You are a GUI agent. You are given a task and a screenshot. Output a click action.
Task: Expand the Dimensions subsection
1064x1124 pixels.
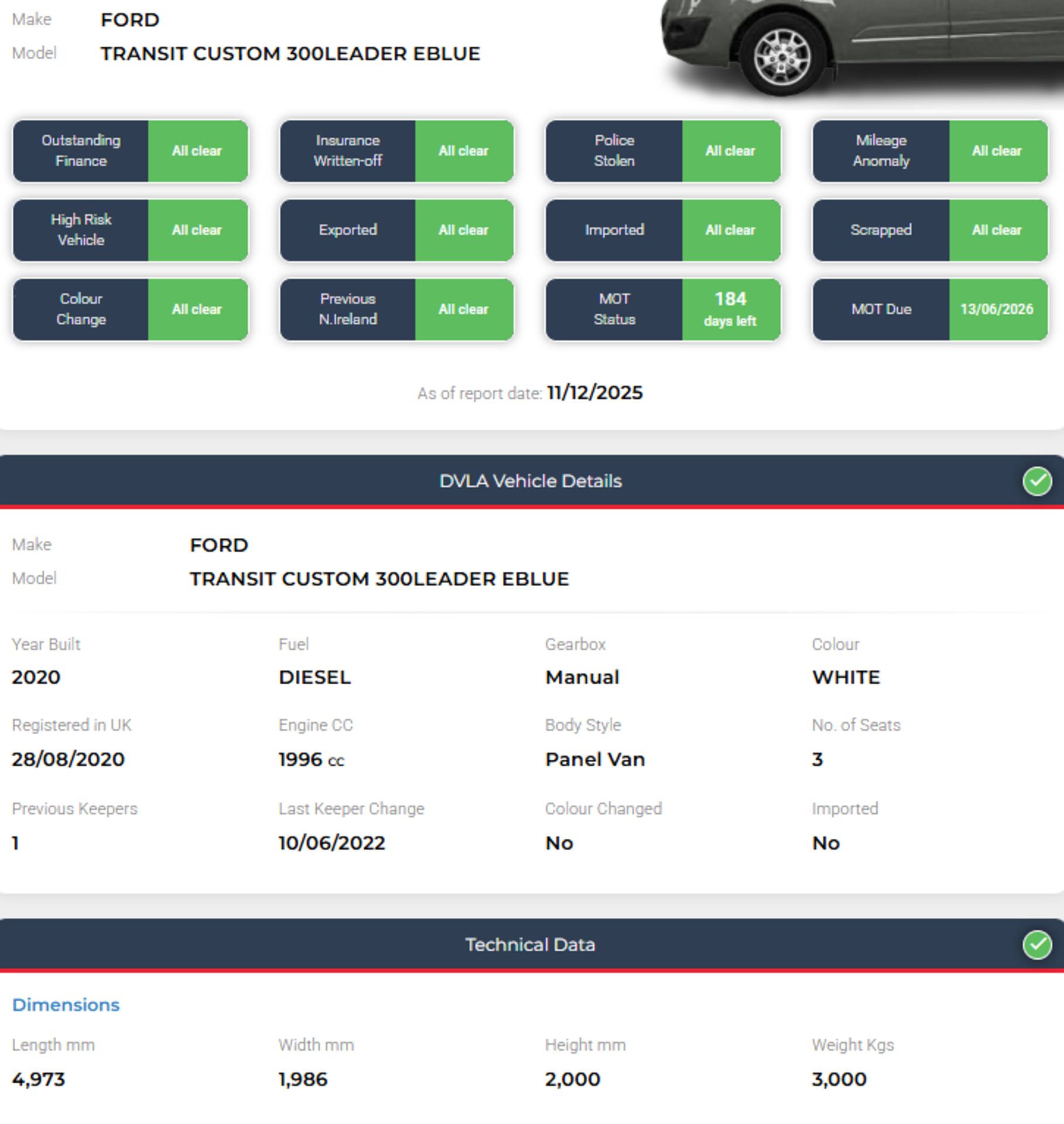65,1003
